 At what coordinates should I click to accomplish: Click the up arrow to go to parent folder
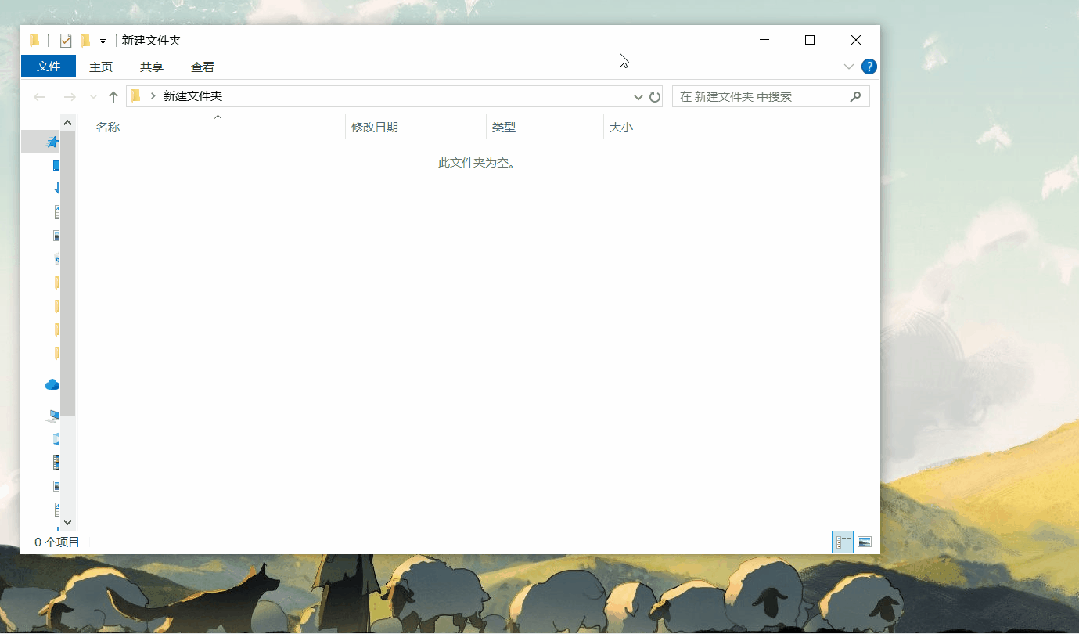[113, 97]
